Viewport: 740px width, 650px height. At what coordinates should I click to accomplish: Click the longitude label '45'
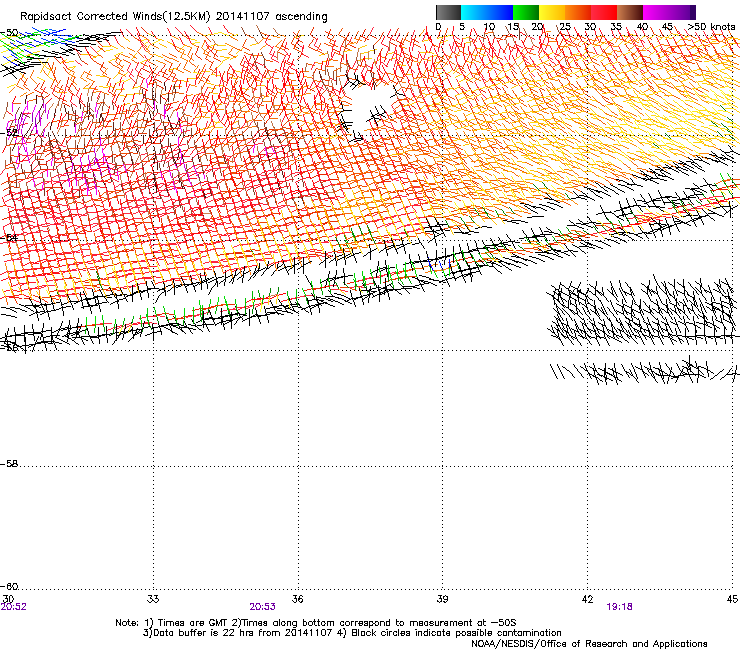[x=732, y=599]
